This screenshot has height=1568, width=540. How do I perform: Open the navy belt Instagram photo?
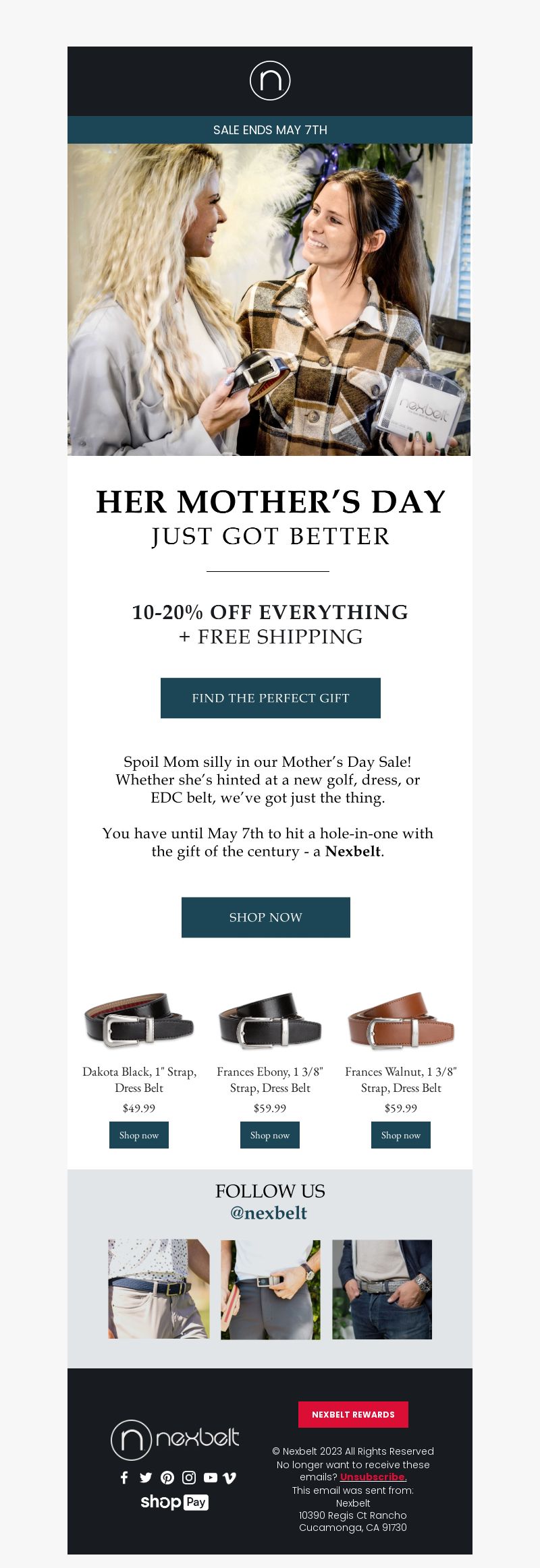159,1289
